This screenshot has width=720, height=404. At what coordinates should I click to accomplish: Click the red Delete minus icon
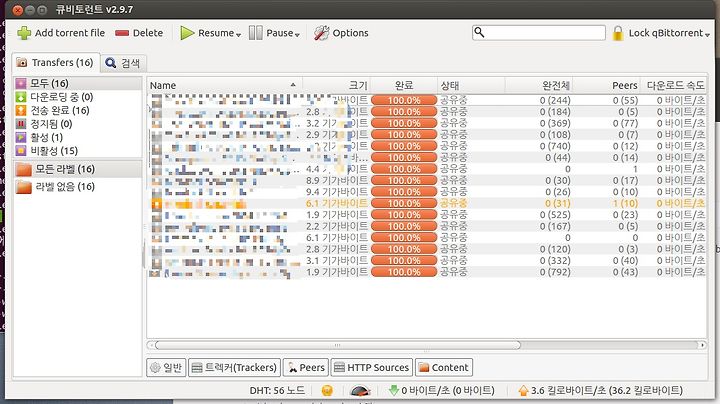click(122, 33)
